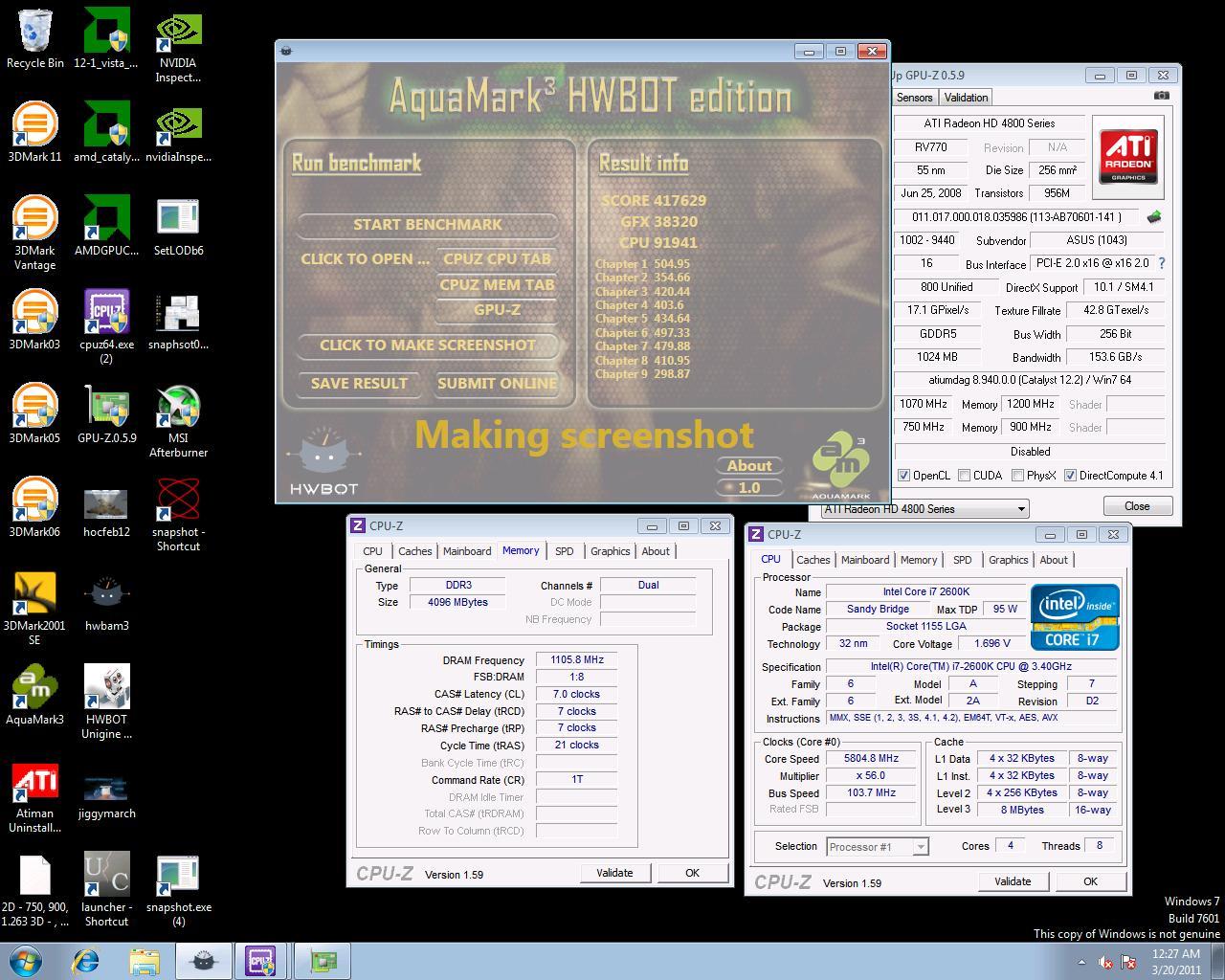
Task: Open the 3DMark 11 desktop shortcut
Action: [35, 132]
